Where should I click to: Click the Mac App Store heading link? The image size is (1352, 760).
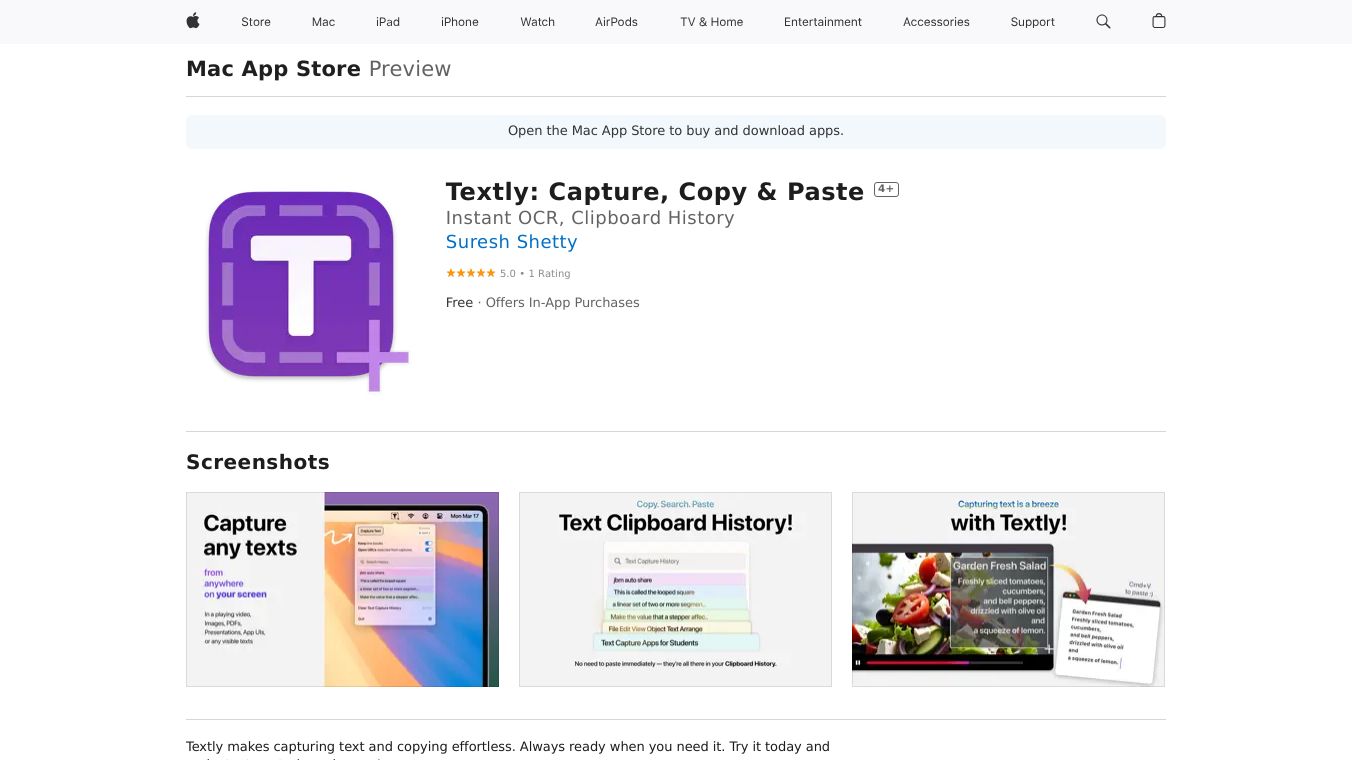click(x=273, y=69)
